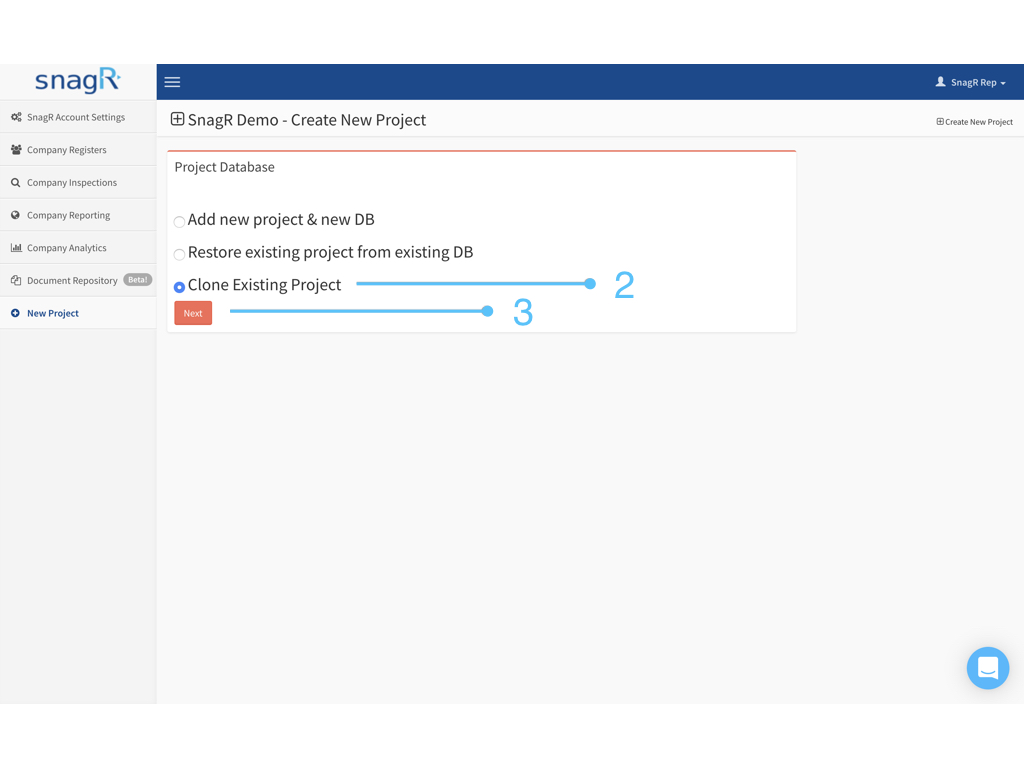Viewport: 1024px width, 768px height.
Task: Open Company Reporting section
Action: (x=78, y=215)
